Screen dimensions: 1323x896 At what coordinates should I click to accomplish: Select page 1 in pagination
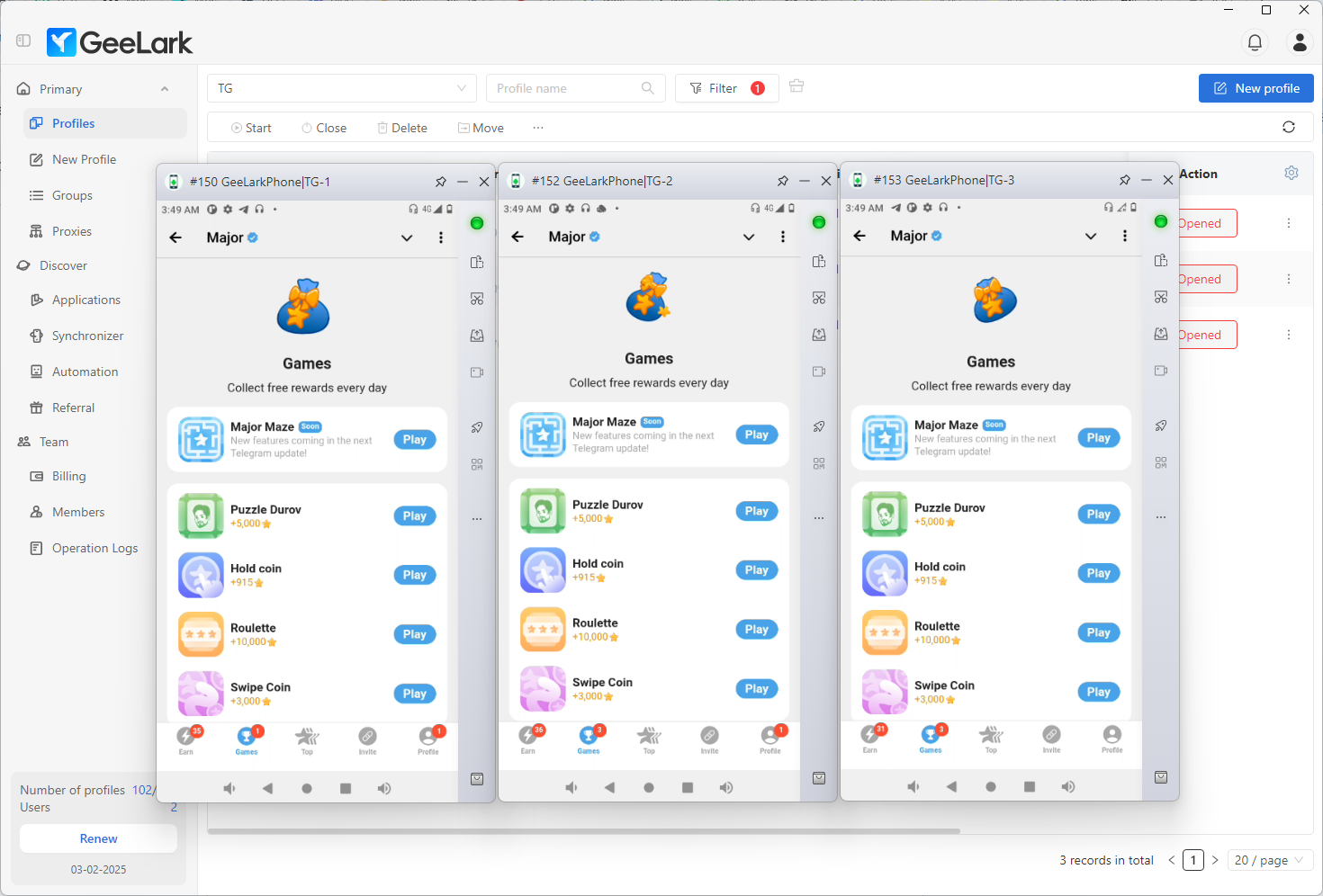tap(1193, 860)
